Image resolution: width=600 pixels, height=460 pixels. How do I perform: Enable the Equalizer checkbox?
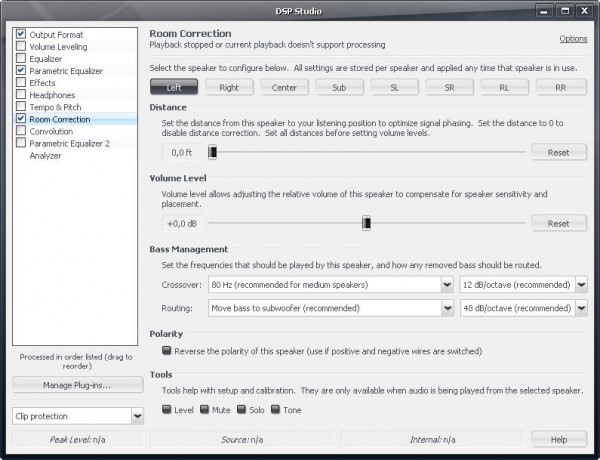click(x=21, y=59)
